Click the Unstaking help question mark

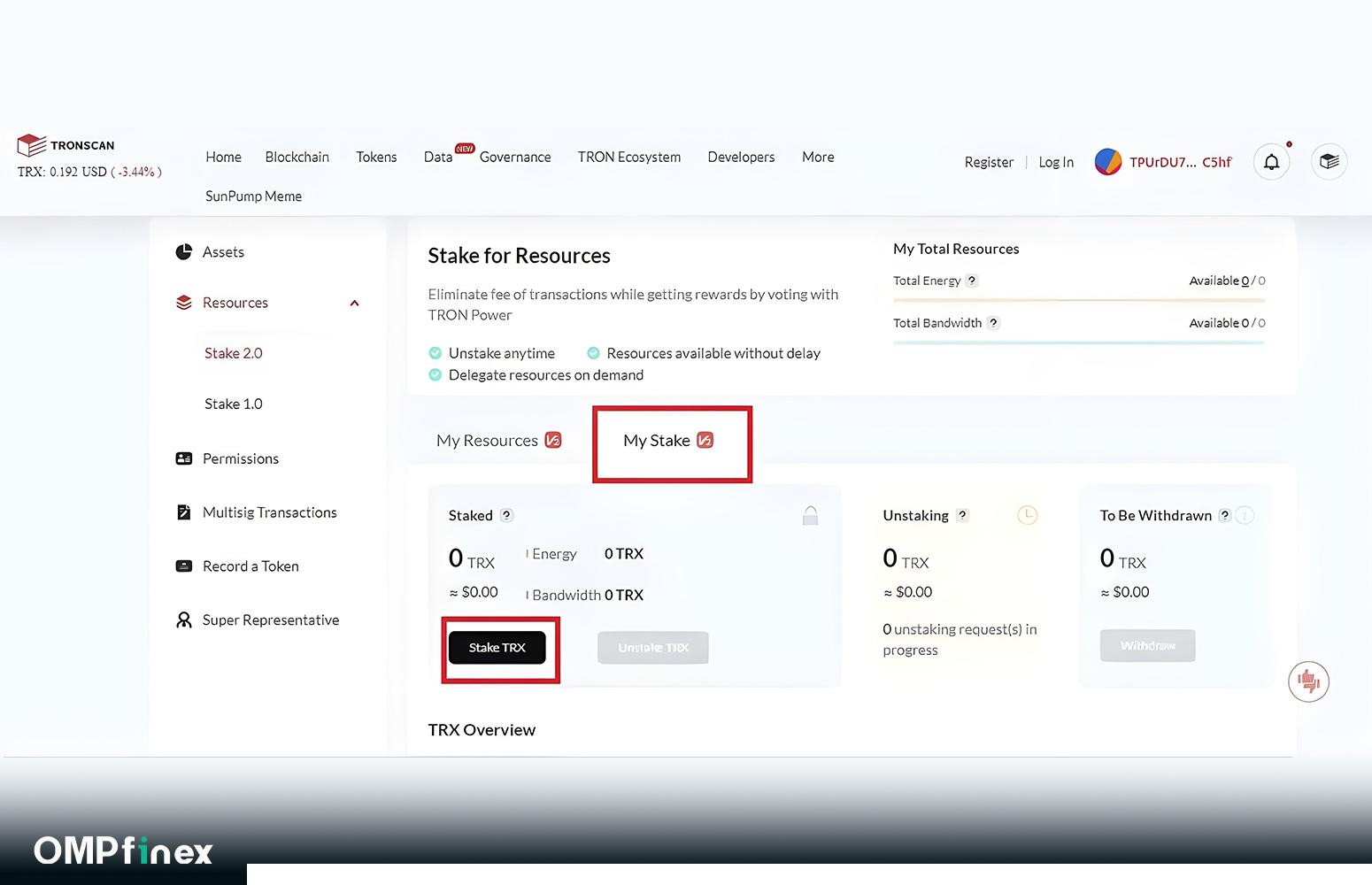click(x=962, y=515)
